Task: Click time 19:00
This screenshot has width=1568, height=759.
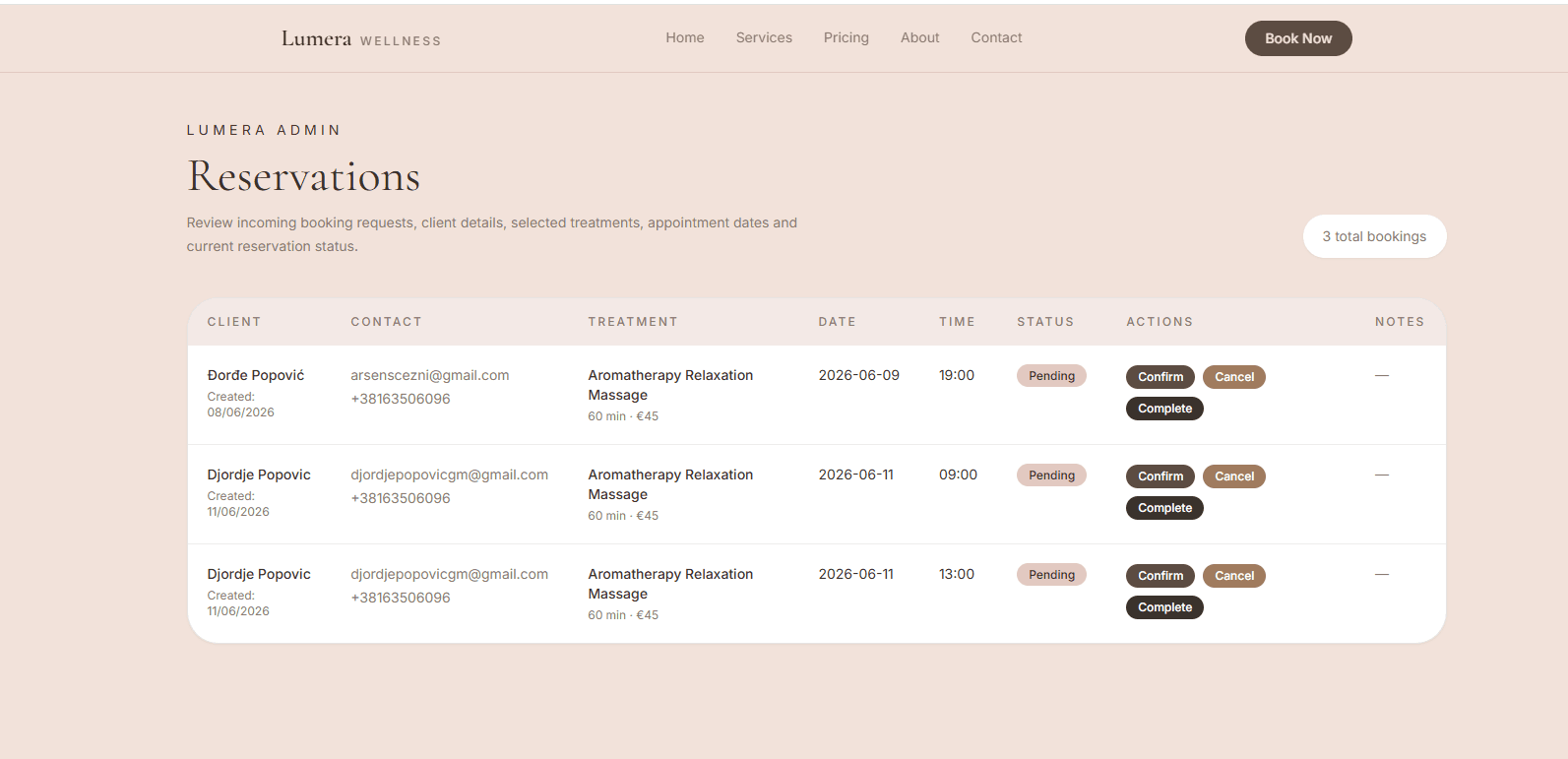Action: click(957, 375)
